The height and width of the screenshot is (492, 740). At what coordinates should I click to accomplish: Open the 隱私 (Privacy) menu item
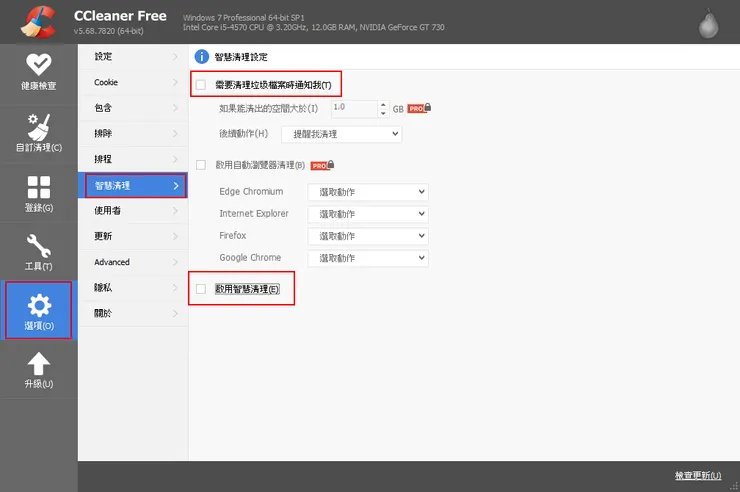pos(133,287)
